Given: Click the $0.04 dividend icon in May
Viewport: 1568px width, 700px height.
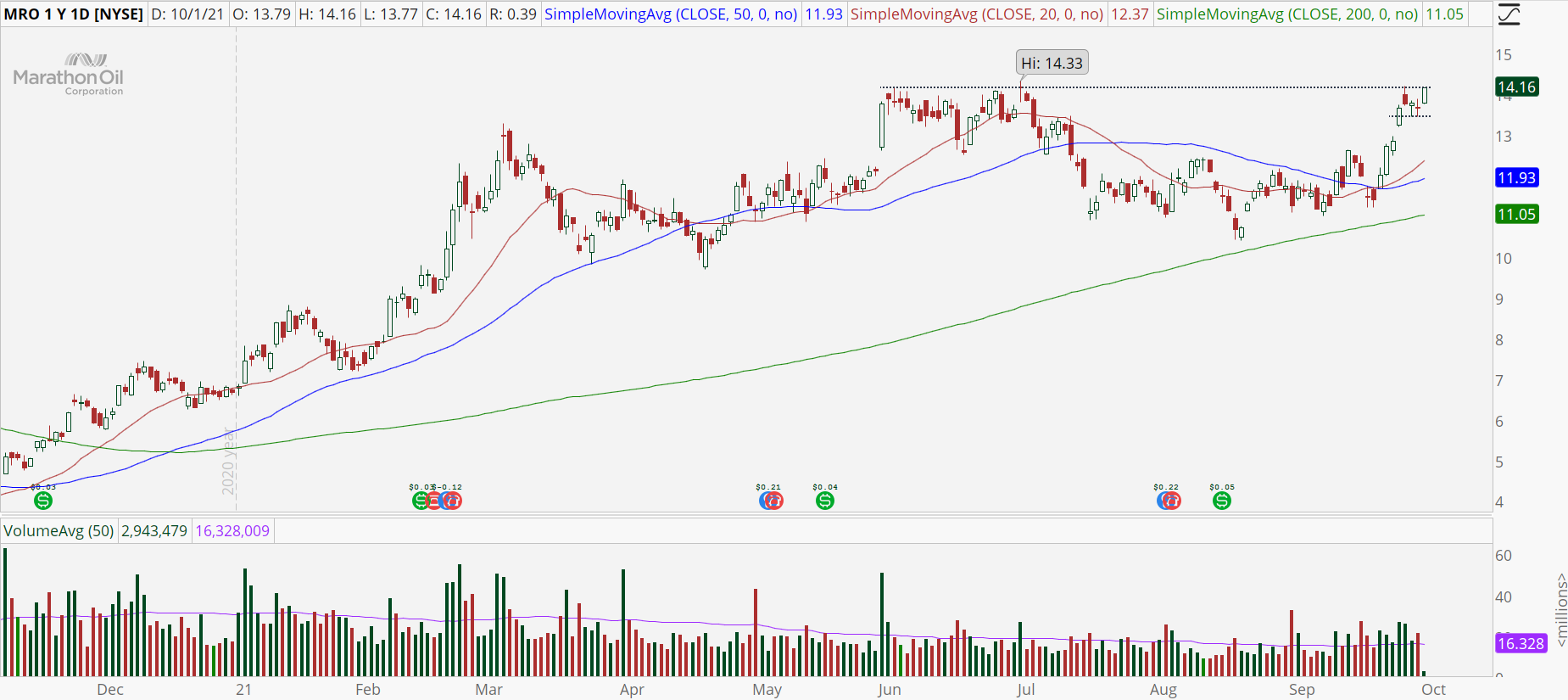Looking at the screenshot, I should (x=825, y=501).
